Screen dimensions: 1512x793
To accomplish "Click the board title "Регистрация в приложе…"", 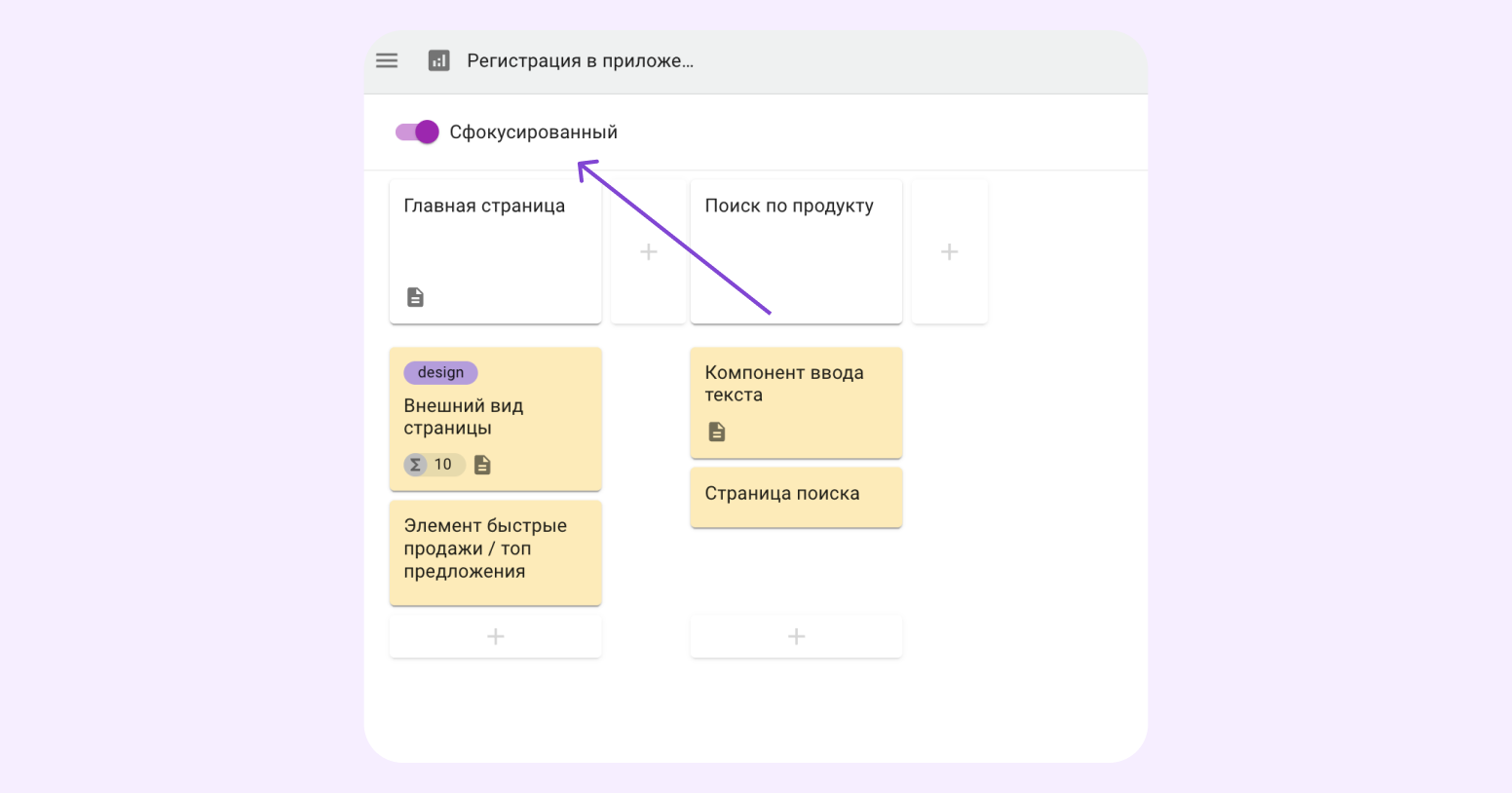I will pyautogui.click(x=579, y=59).
